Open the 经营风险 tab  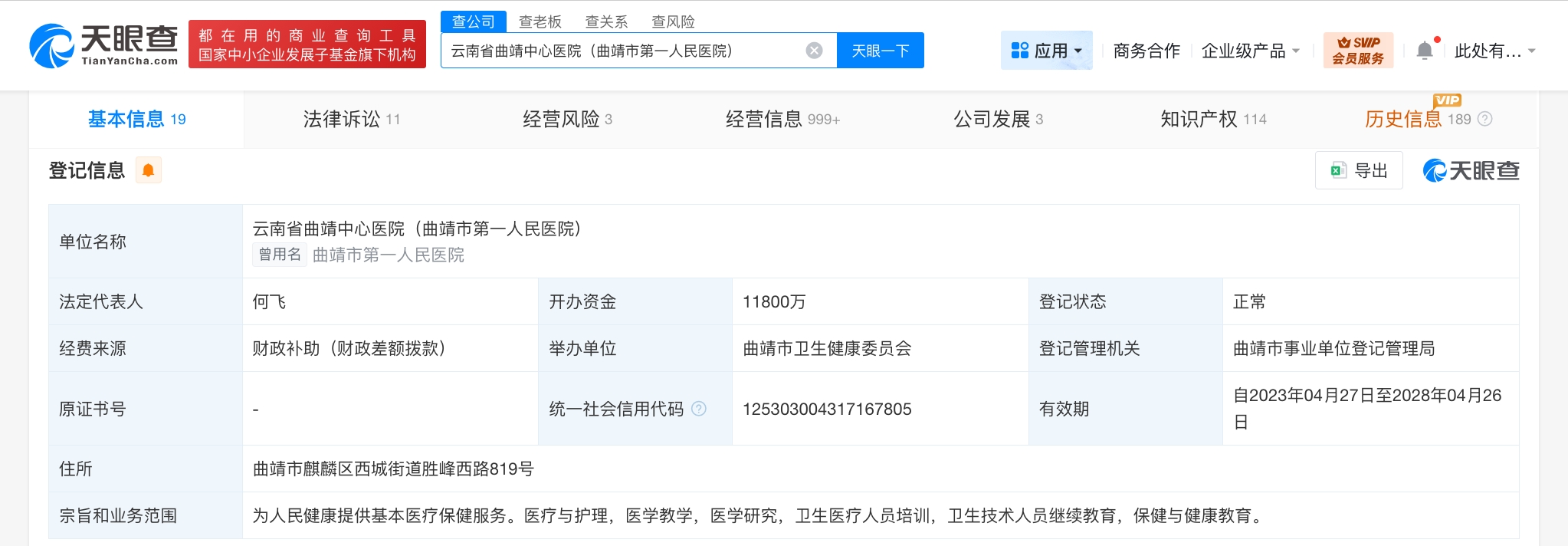point(567,119)
